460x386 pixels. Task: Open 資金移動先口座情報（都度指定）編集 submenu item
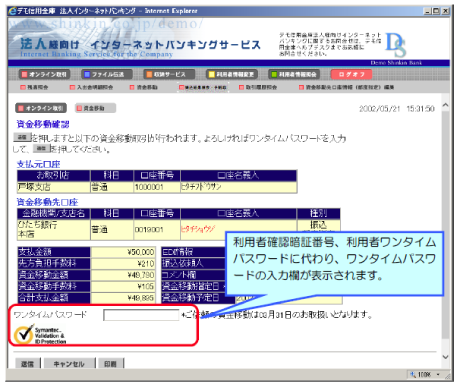[x=347, y=87]
